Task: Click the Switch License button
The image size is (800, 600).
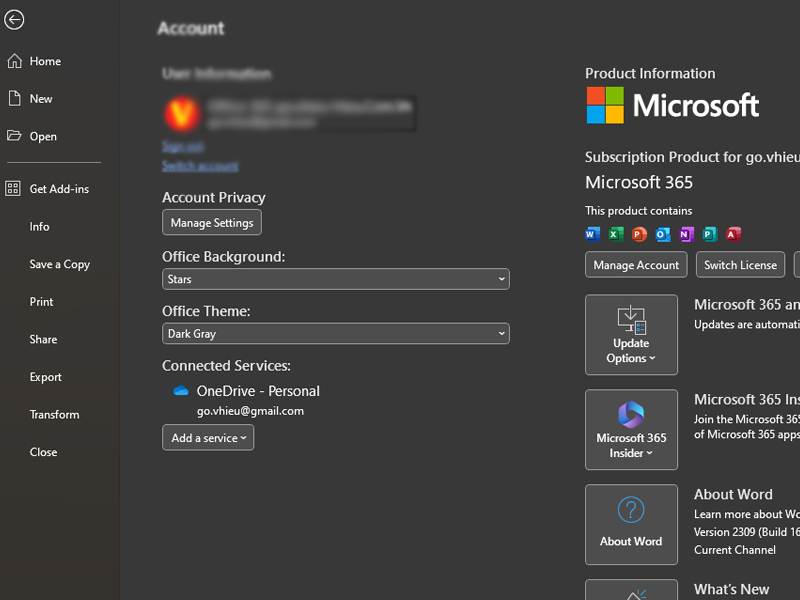Action: (x=740, y=265)
